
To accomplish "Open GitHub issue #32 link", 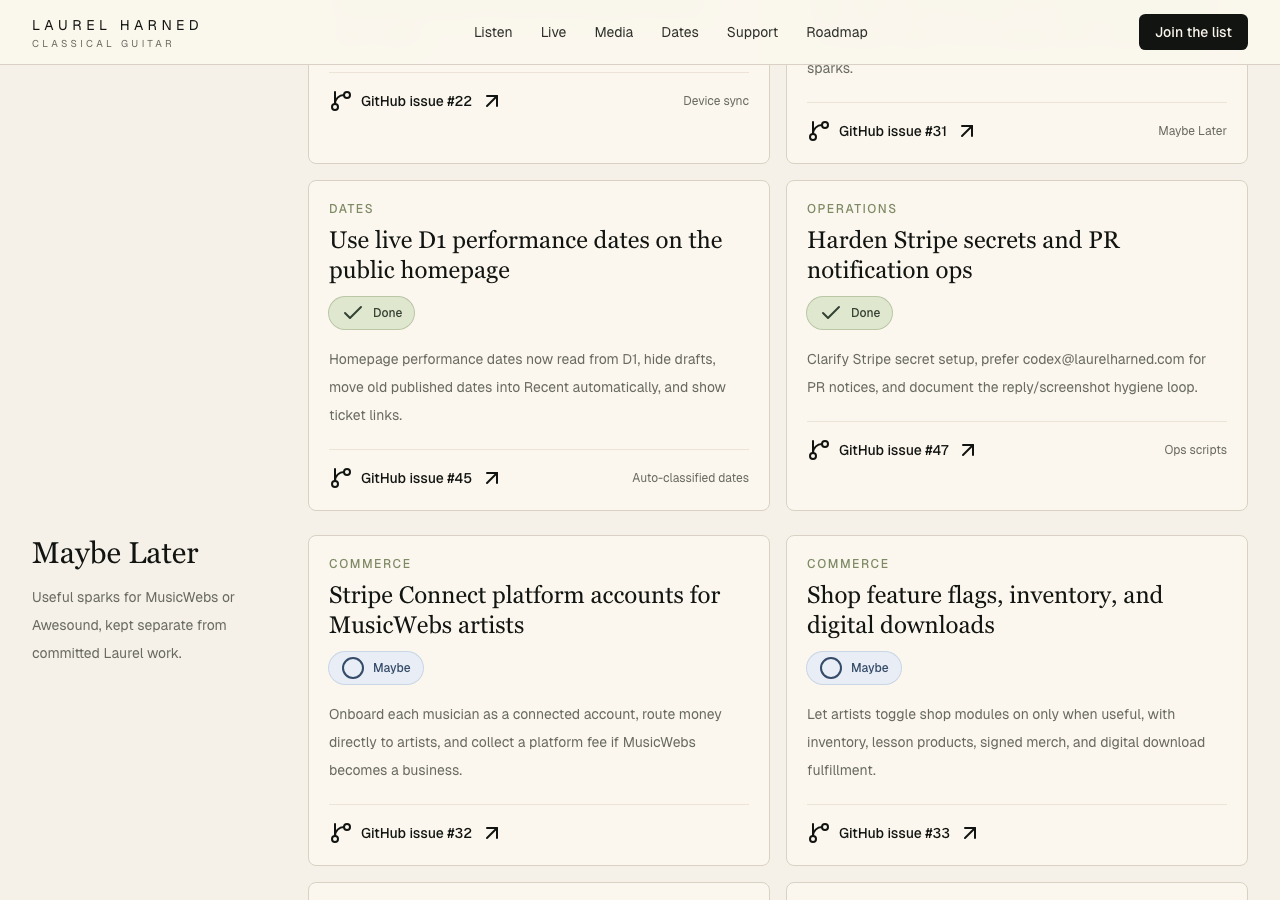I will [416, 833].
